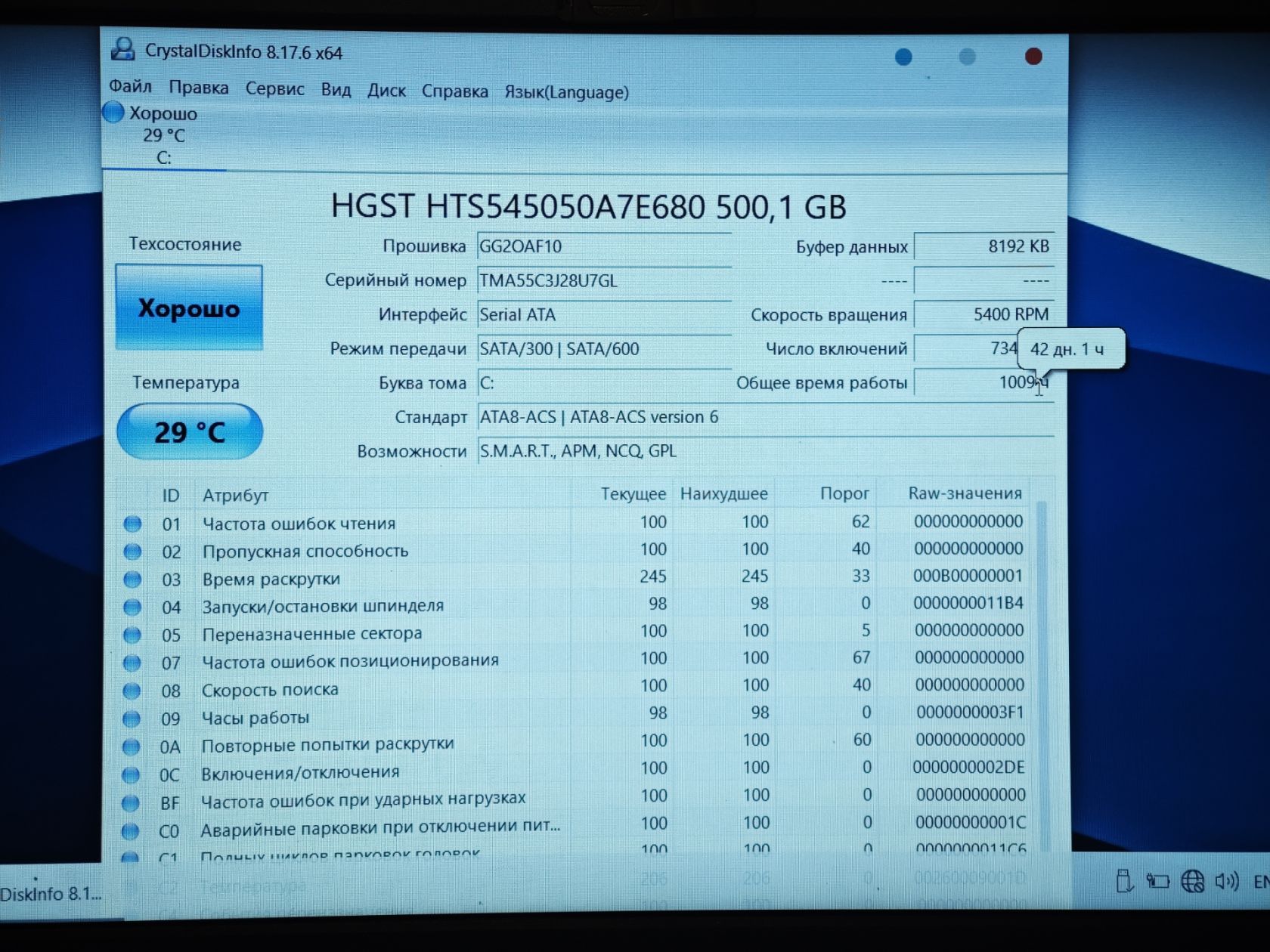Open the Файл menu
1270x952 pixels.
(x=130, y=87)
